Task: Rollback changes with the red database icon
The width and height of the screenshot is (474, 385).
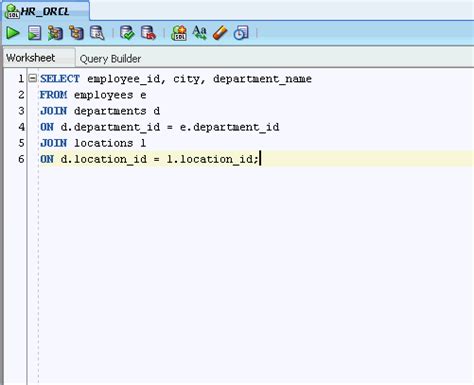Action: (x=148, y=33)
